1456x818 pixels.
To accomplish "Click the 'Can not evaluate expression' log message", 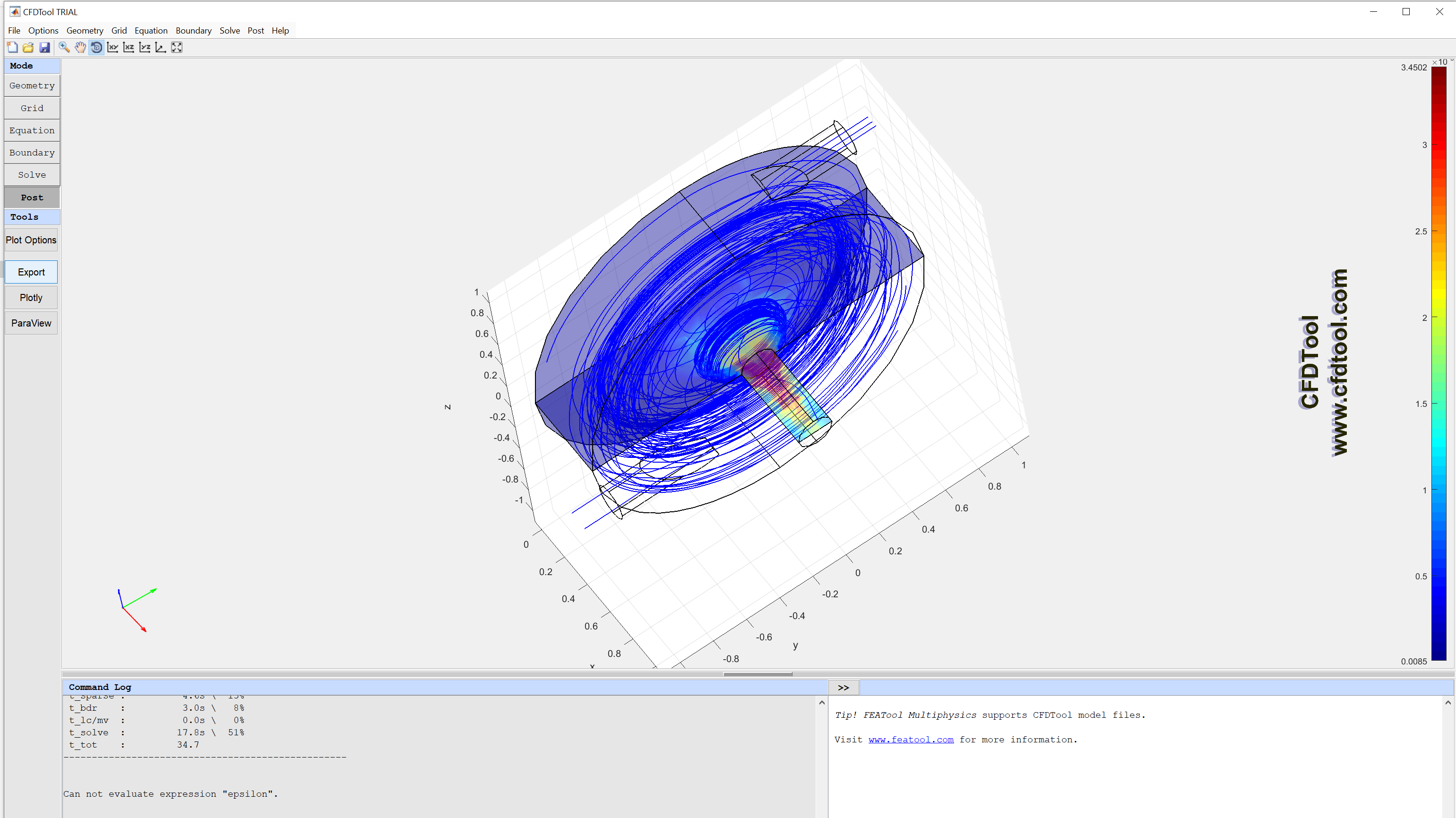I will click(x=171, y=794).
